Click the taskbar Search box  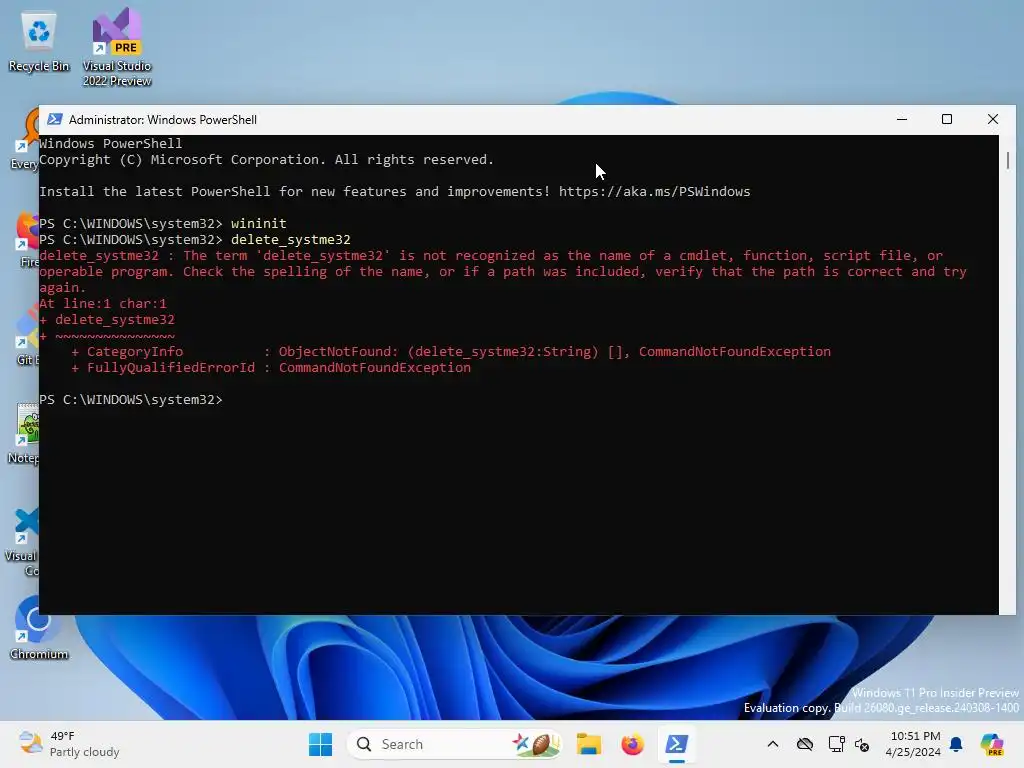[455, 744]
